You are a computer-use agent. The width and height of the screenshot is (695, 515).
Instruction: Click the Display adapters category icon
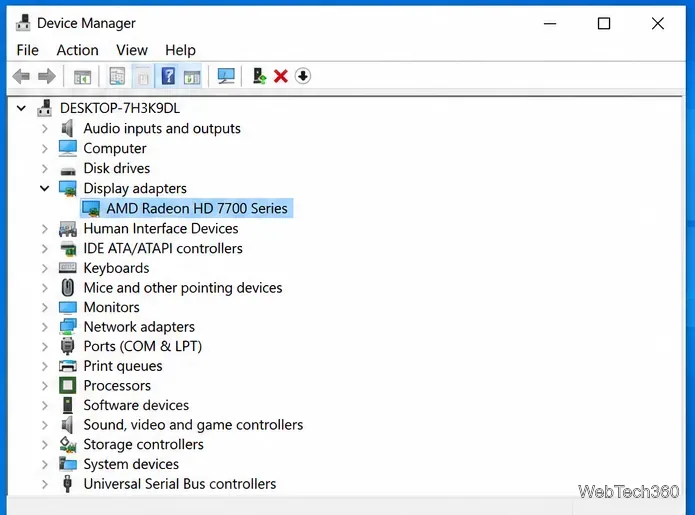click(68, 188)
